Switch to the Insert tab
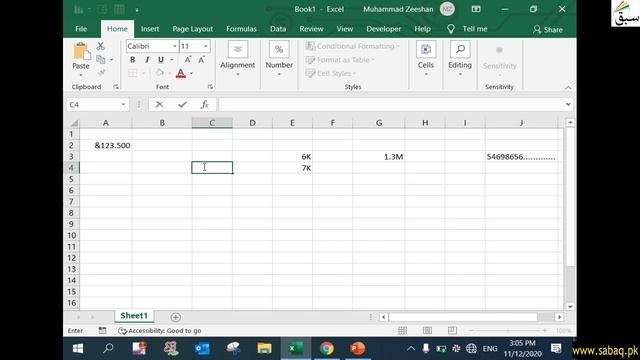The image size is (640, 360). coord(150,29)
